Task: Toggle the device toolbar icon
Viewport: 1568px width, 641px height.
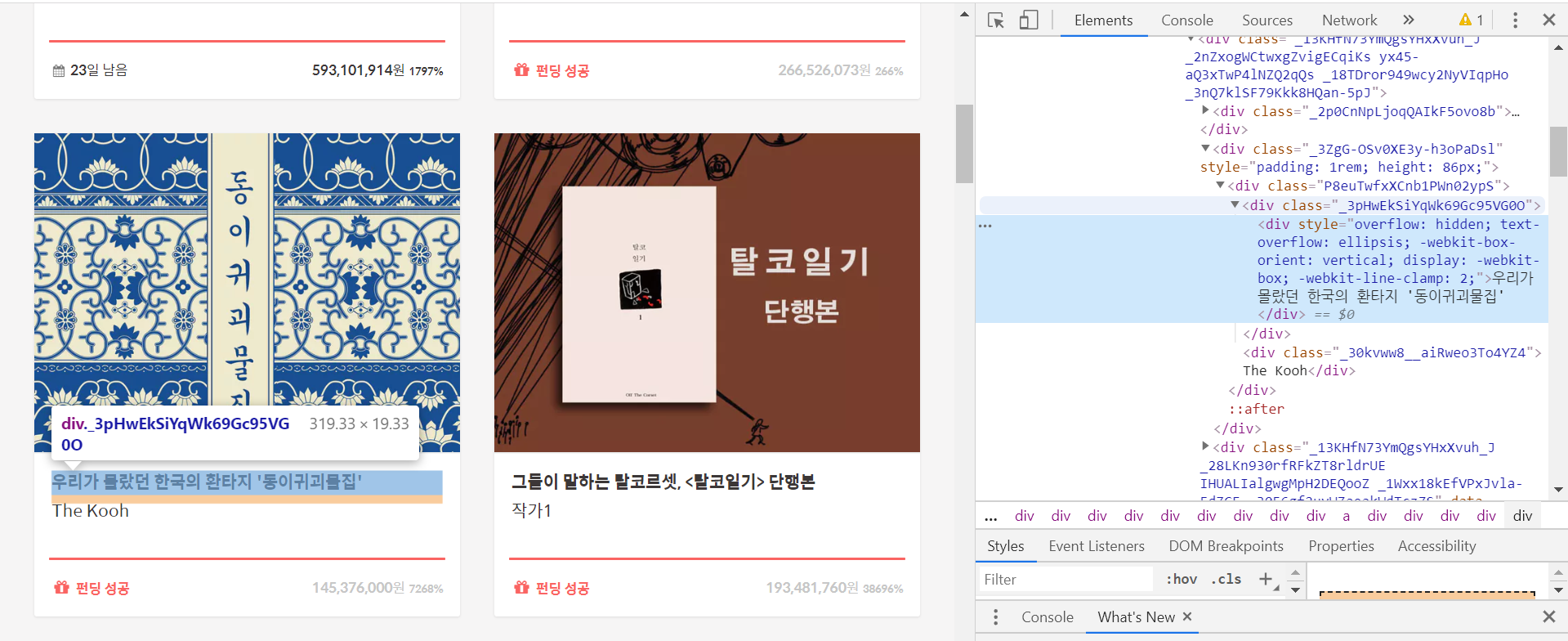Action: (1029, 20)
